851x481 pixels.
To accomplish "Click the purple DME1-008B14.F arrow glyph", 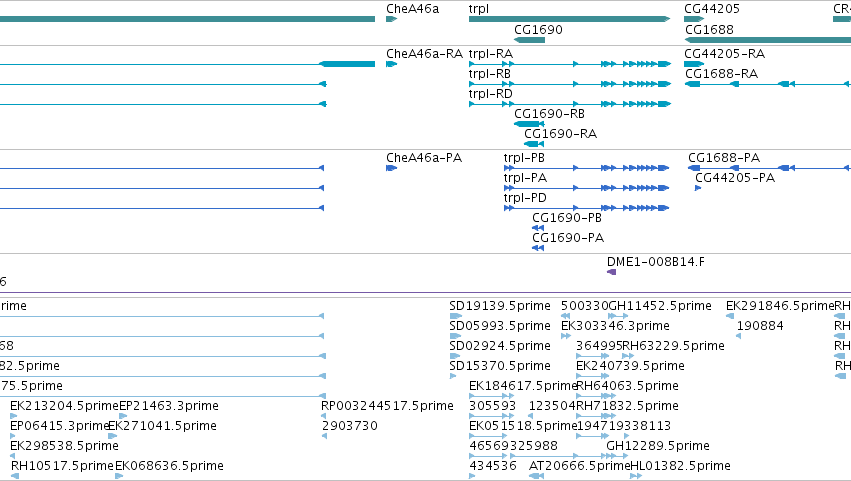I will click(611, 272).
